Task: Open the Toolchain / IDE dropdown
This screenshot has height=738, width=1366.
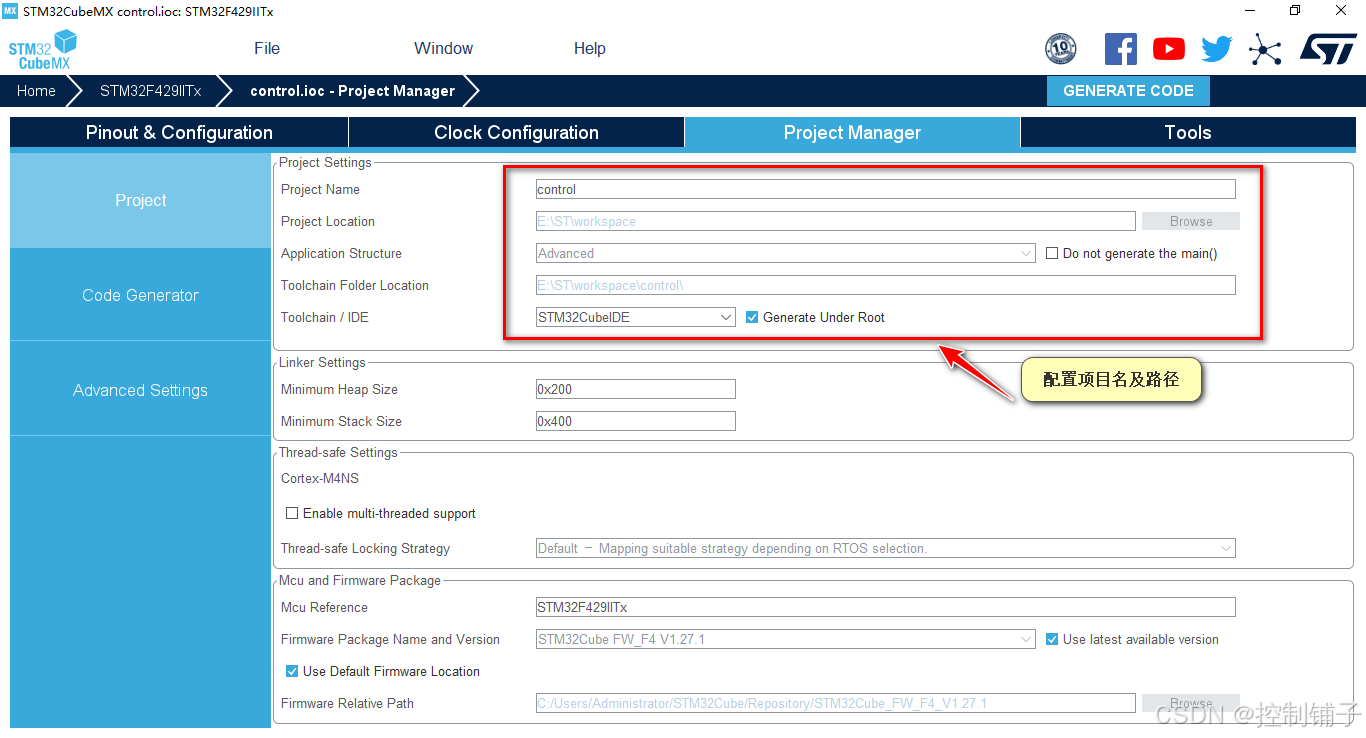Action: tap(636, 317)
